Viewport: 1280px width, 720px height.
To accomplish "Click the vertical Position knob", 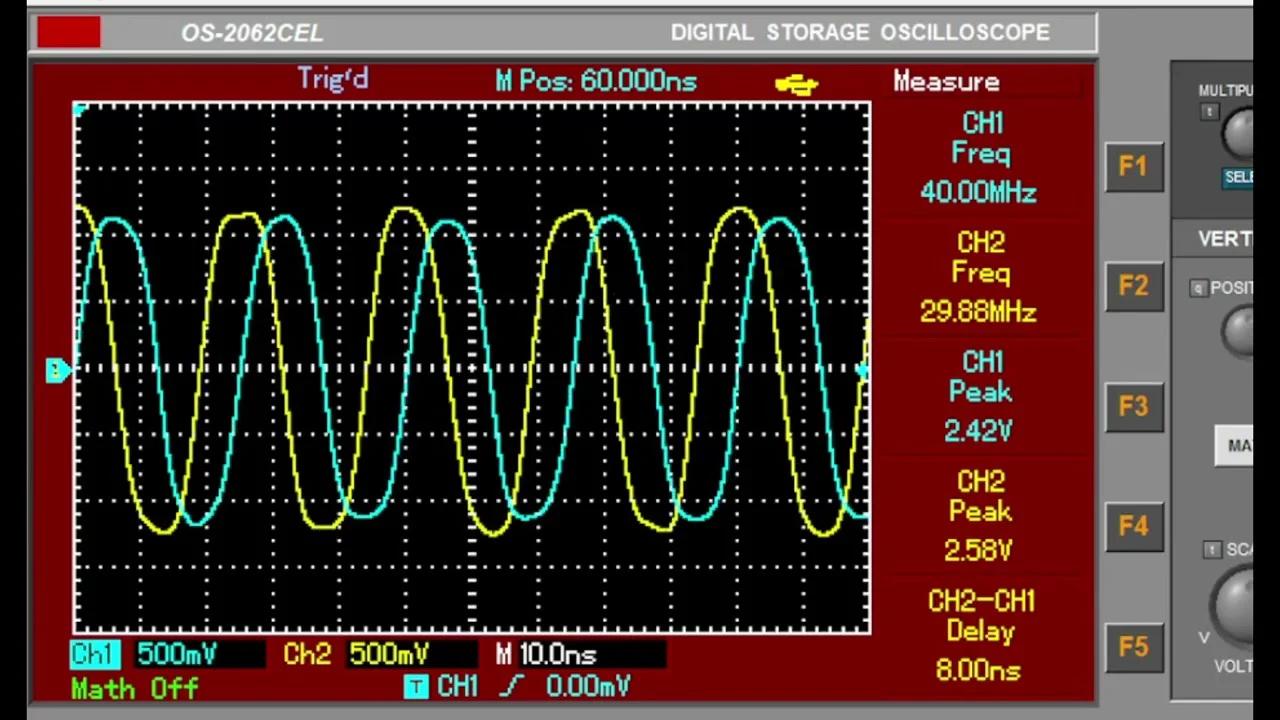I will (1240, 331).
